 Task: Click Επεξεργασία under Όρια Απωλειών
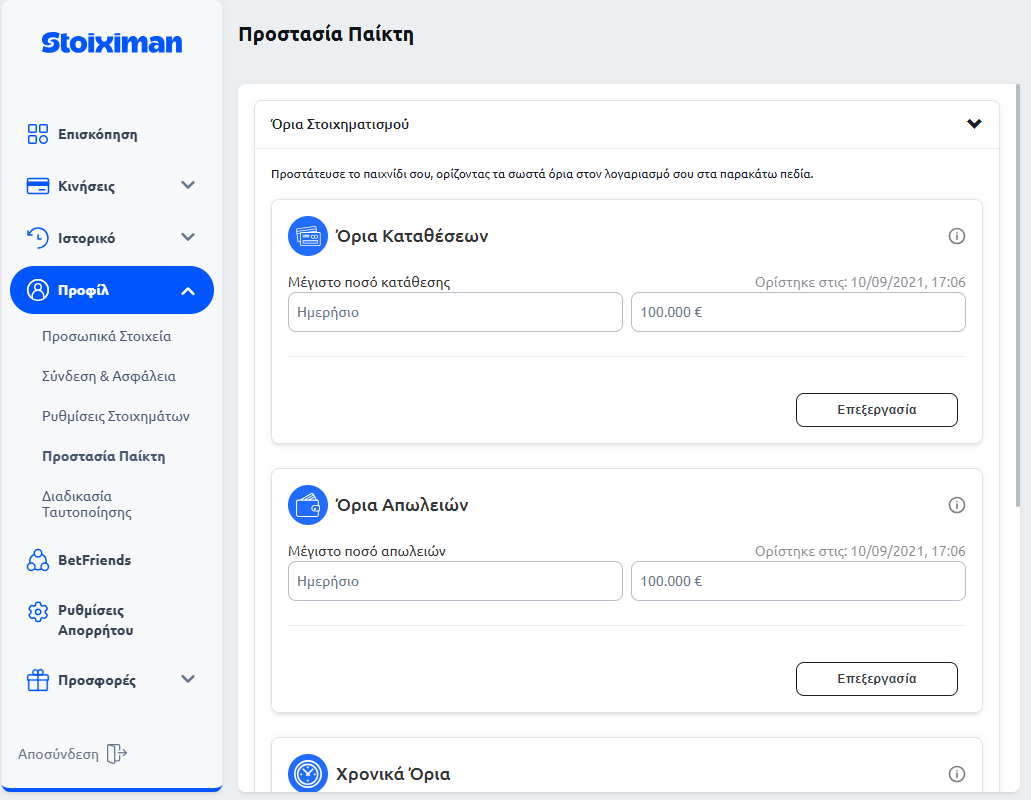(876, 679)
